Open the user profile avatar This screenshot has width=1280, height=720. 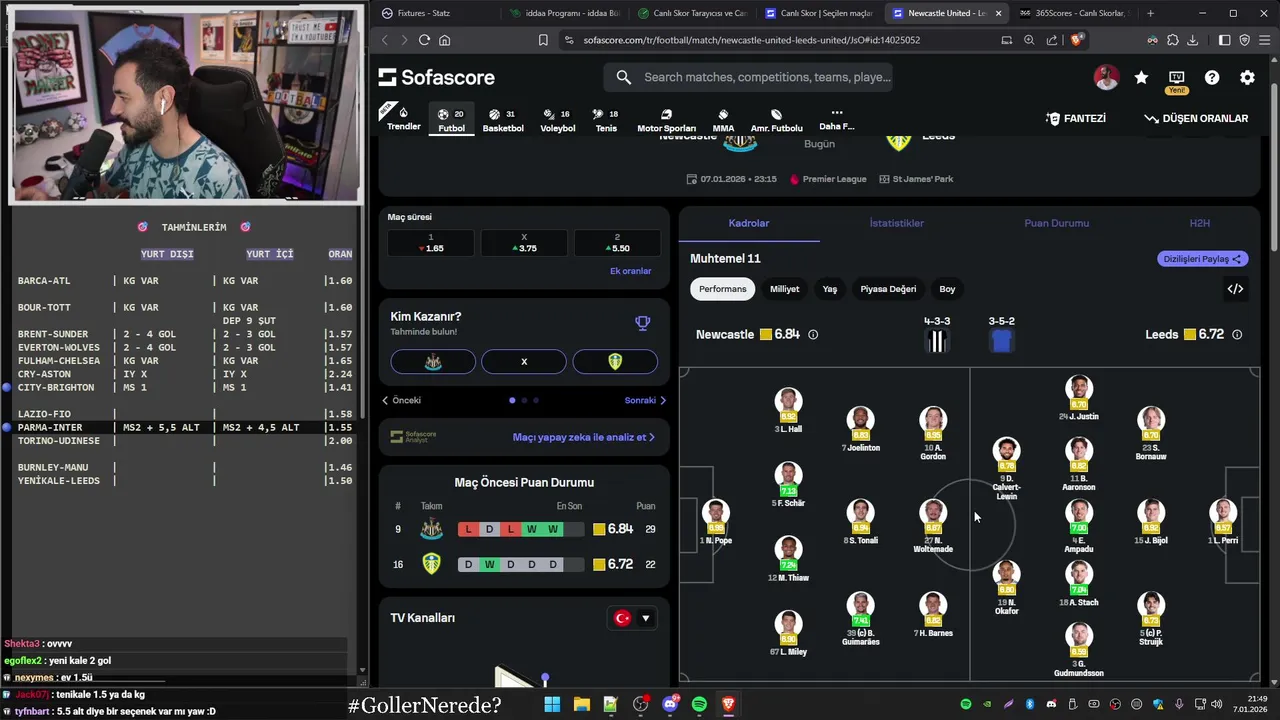coord(1106,77)
